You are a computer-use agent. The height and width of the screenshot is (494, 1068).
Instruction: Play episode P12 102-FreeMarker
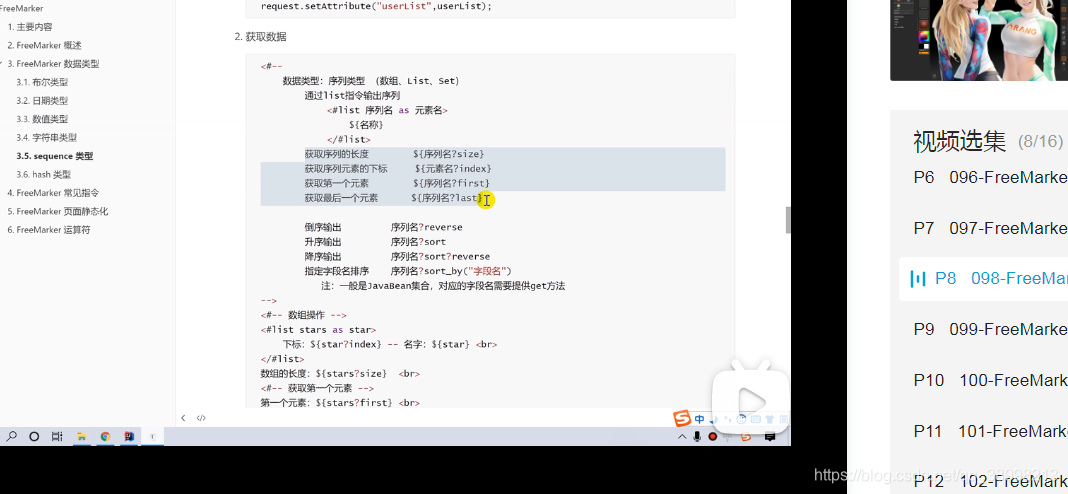[990, 481]
